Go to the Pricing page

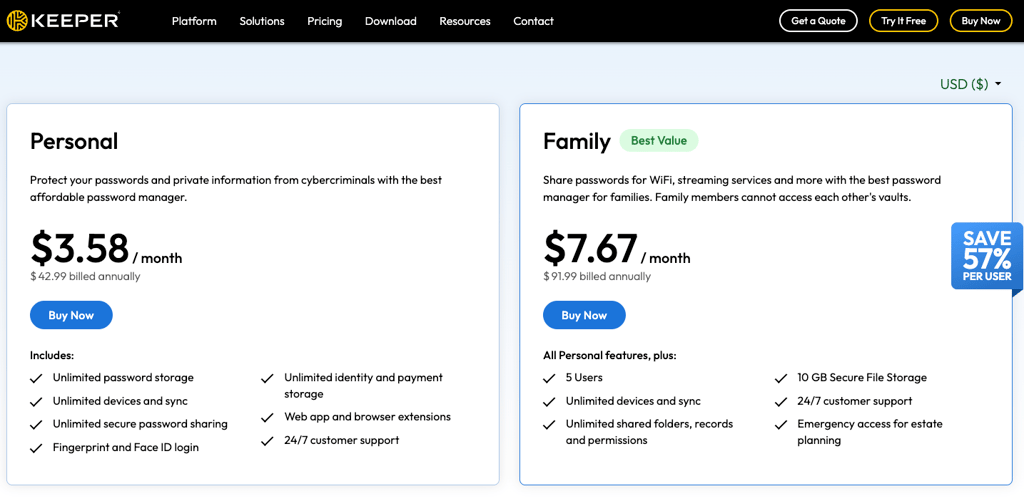[x=325, y=21]
